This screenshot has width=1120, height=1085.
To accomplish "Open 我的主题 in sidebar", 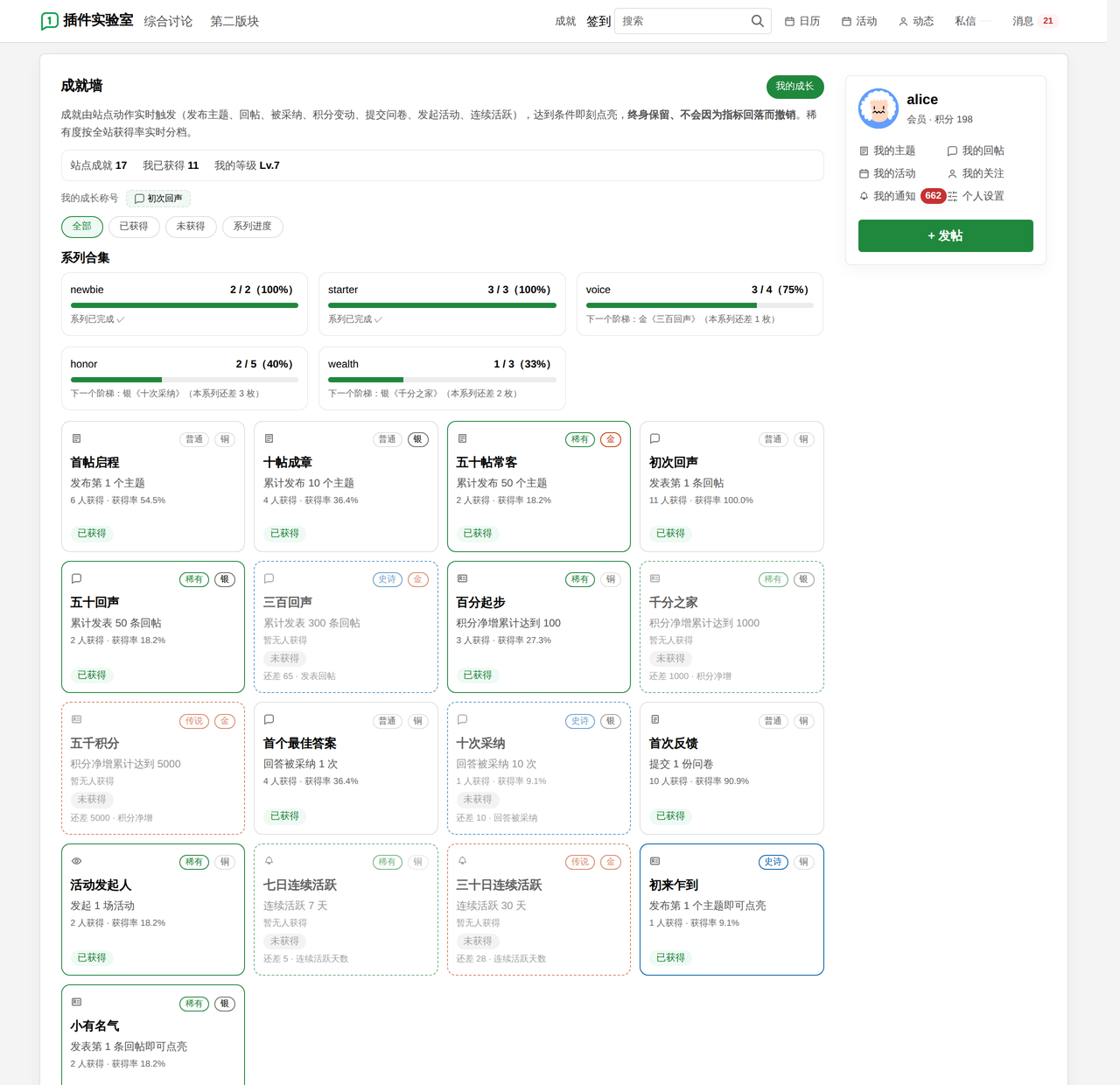I will (887, 150).
